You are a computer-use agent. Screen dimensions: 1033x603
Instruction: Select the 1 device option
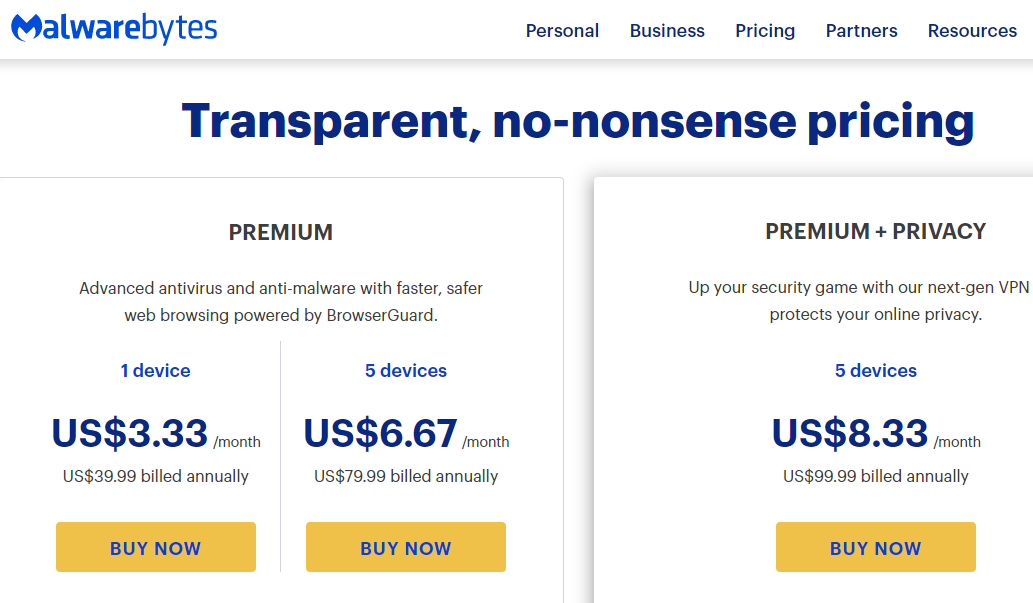pos(155,370)
